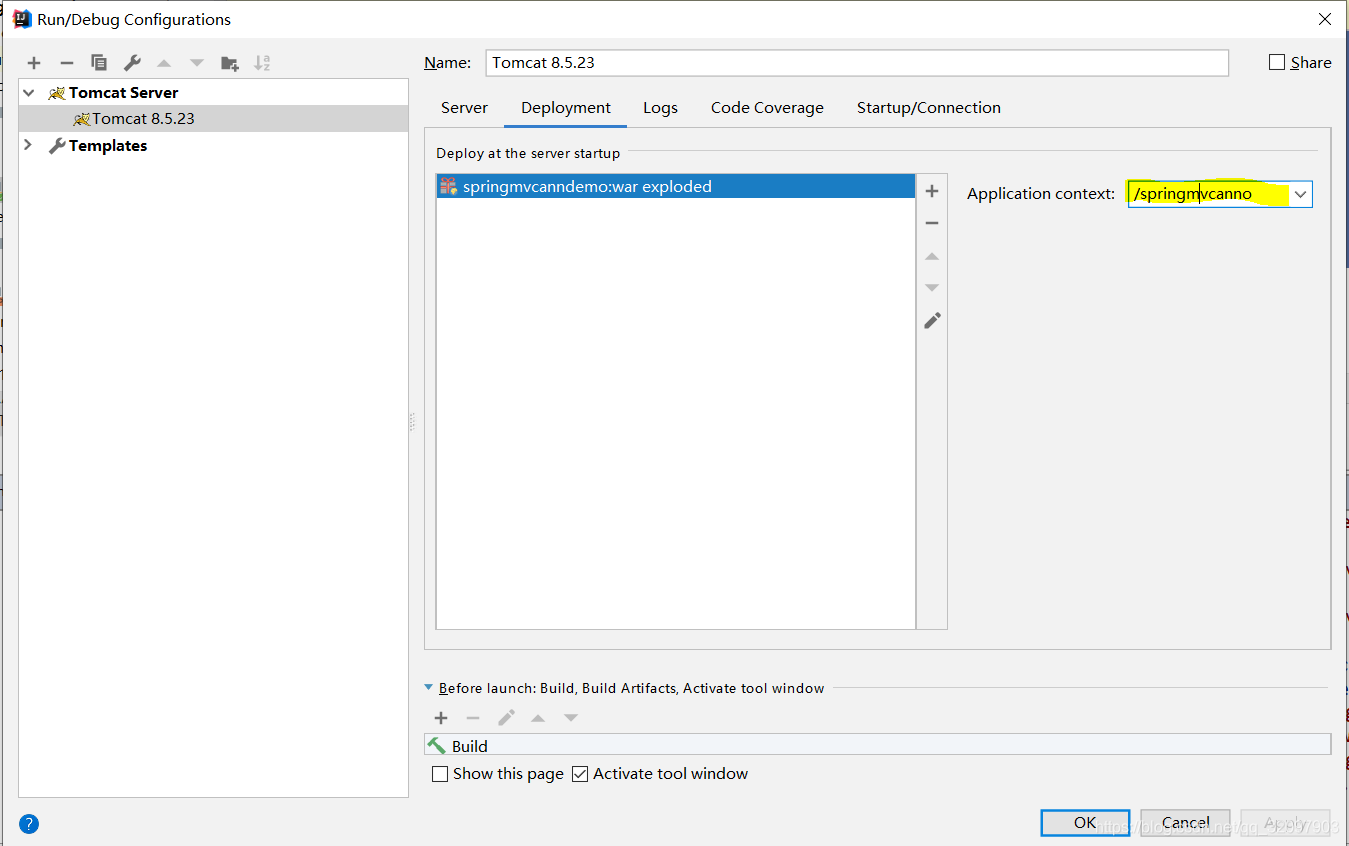This screenshot has width=1349, height=846.
Task: Sort configurations alphabetically
Action: point(262,63)
